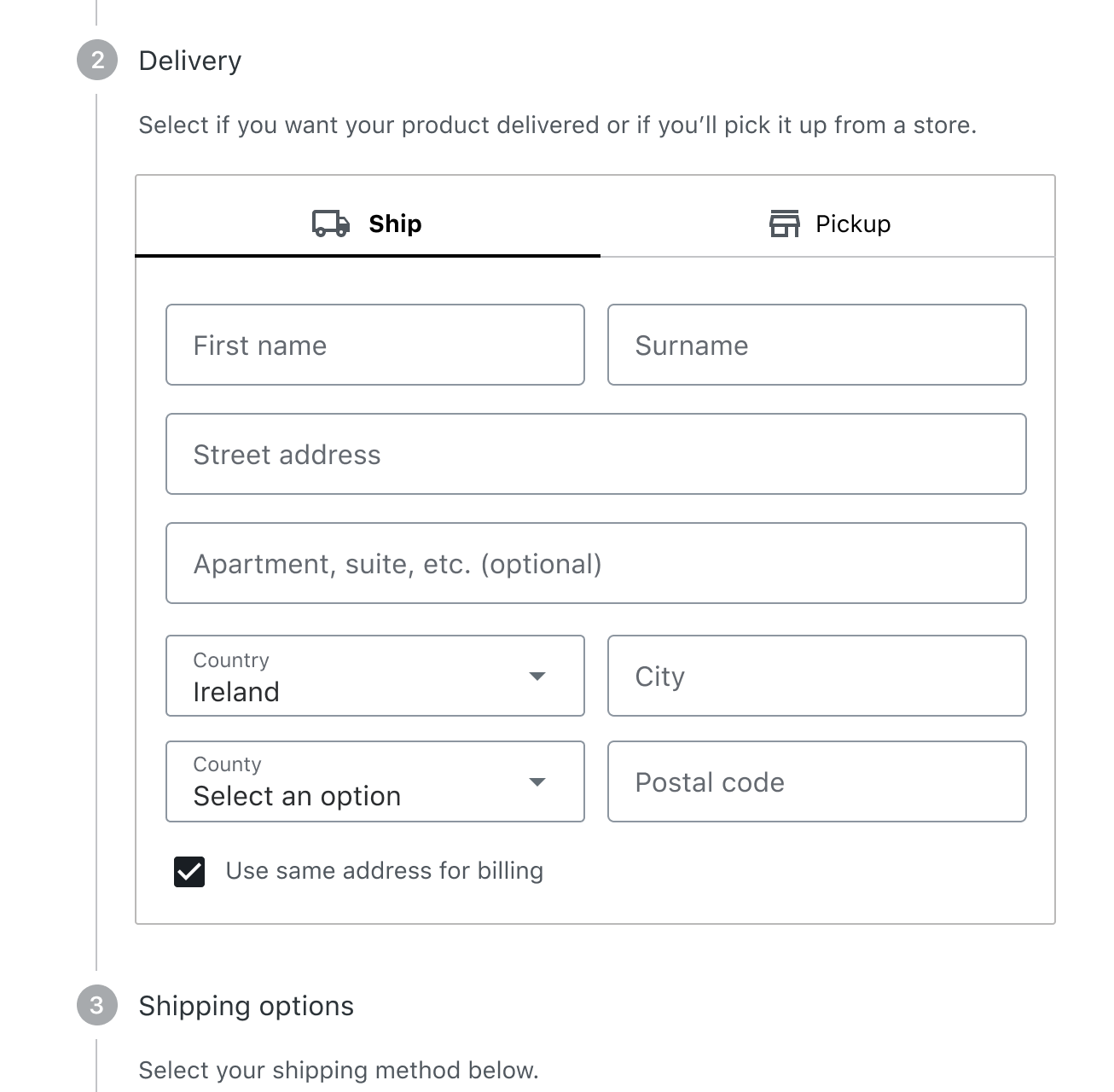1114x1092 pixels.
Task: Switch to the Ship tab
Action: (x=368, y=224)
